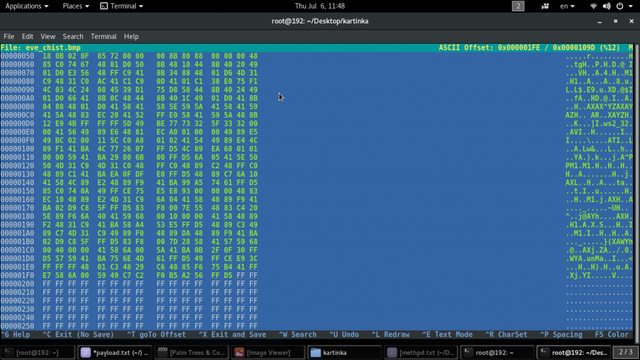Click ASCII text ending ws2_32 in right column
640x360 pixels.
coord(599,124)
